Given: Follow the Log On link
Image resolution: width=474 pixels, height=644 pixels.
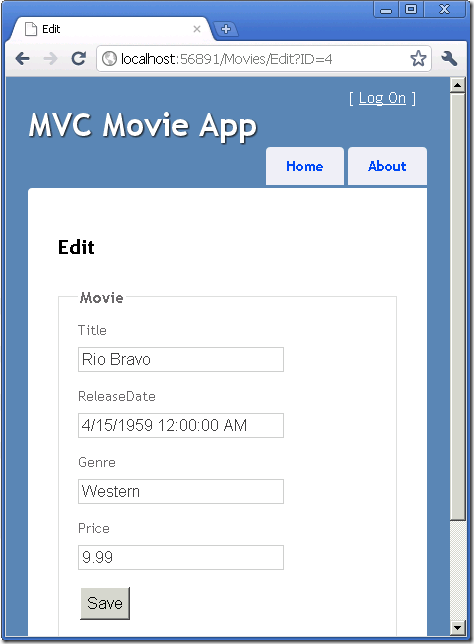Looking at the screenshot, I should 382,98.
